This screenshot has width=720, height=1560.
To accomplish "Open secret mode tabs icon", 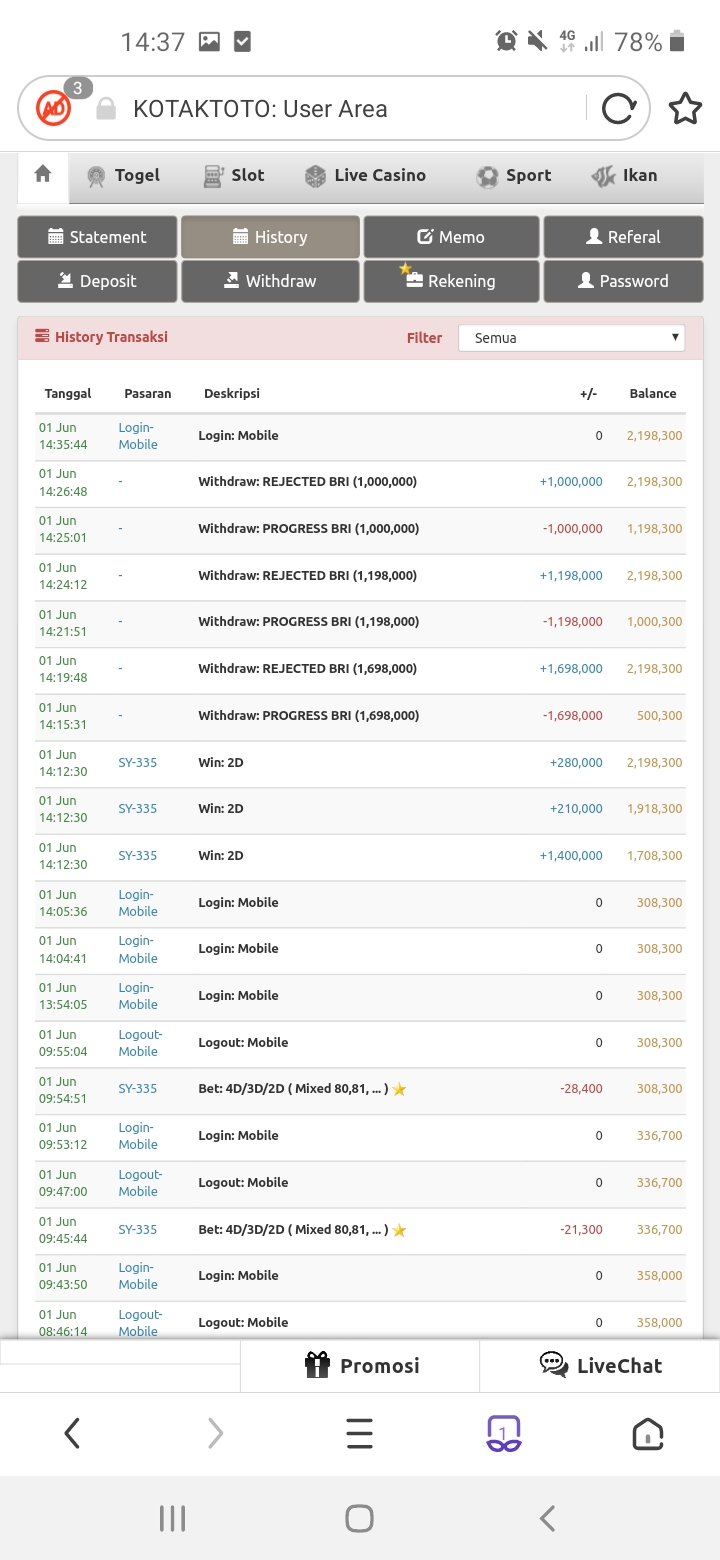I will click(x=503, y=1434).
